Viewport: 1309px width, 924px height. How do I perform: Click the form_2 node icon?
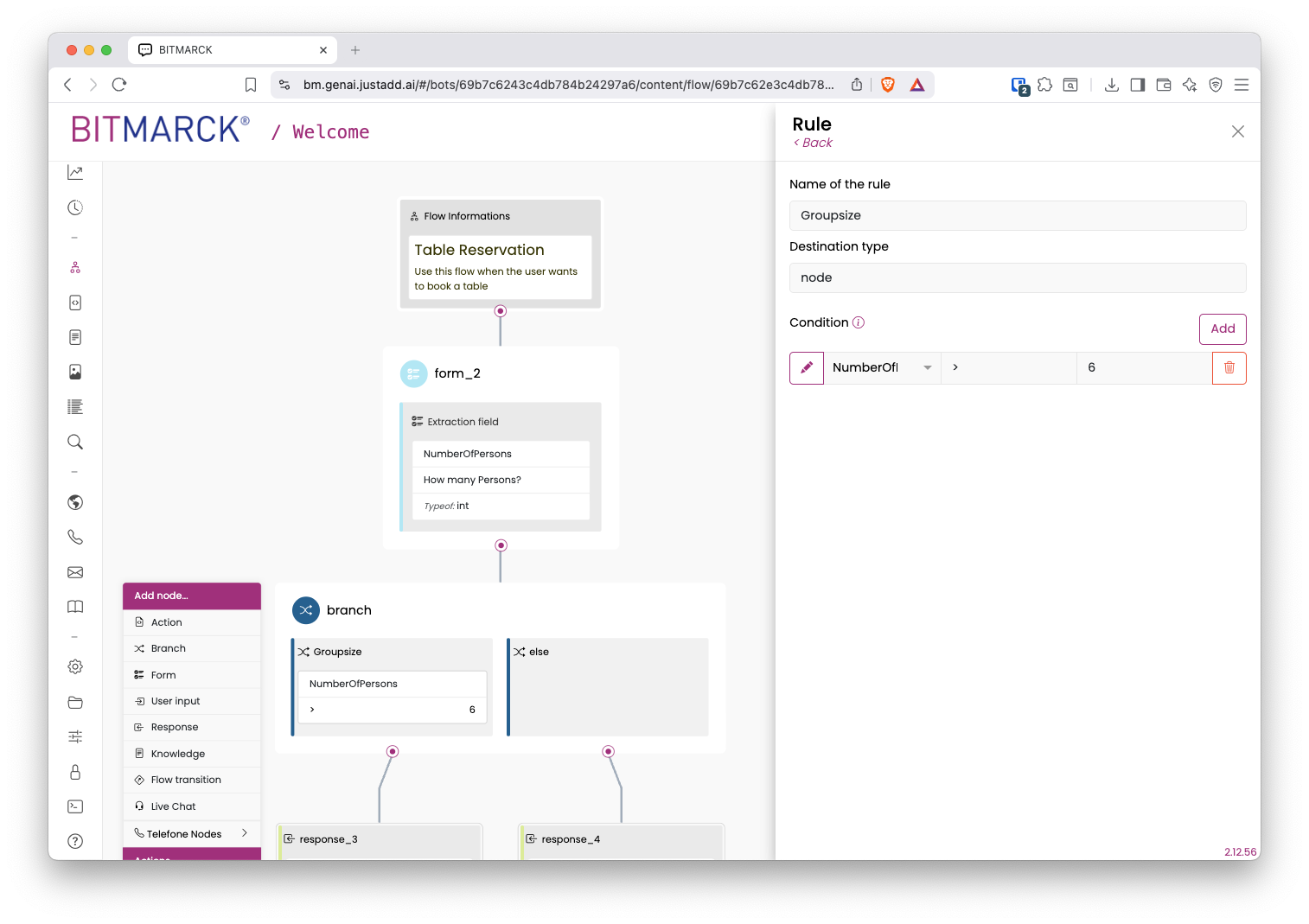pyautogui.click(x=413, y=373)
